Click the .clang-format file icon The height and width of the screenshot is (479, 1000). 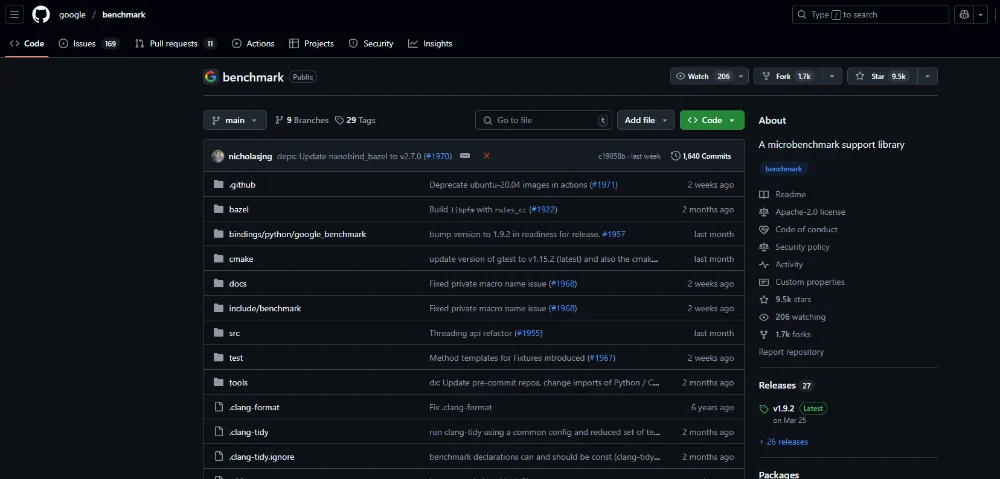coord(219,407)
